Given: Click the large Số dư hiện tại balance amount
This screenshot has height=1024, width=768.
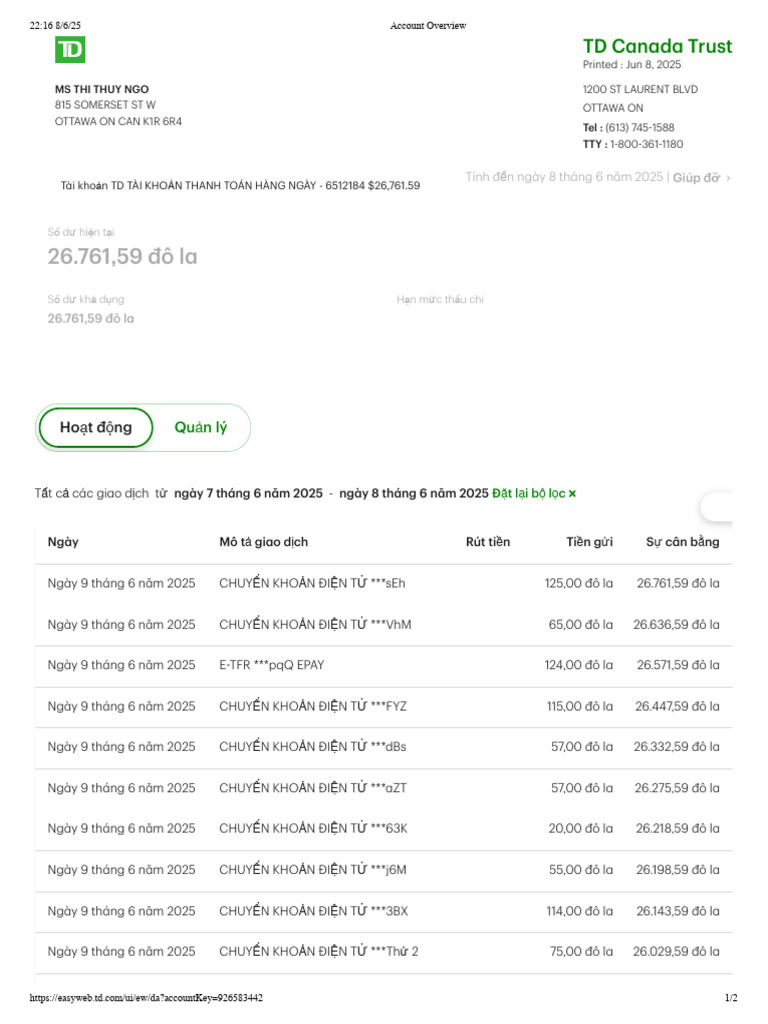Looking at the screenshot, I should 122,257.
